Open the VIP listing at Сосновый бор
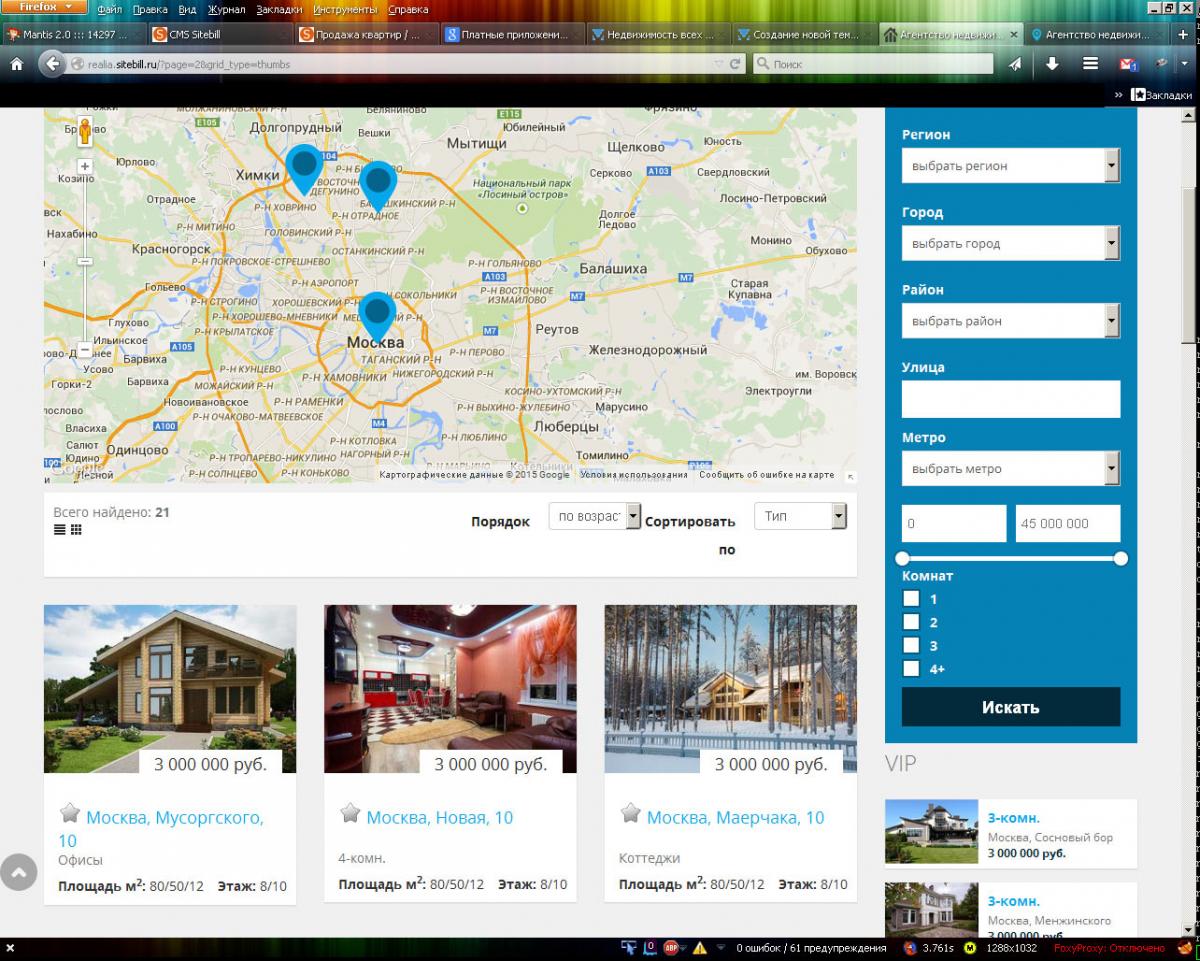This screenshot has width=1200, height=961. click(x=1011, y=832)
